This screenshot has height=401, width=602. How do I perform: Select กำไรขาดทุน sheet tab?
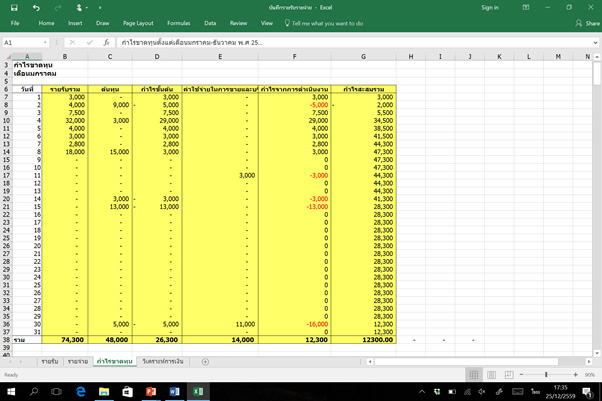tap(115, 361)
